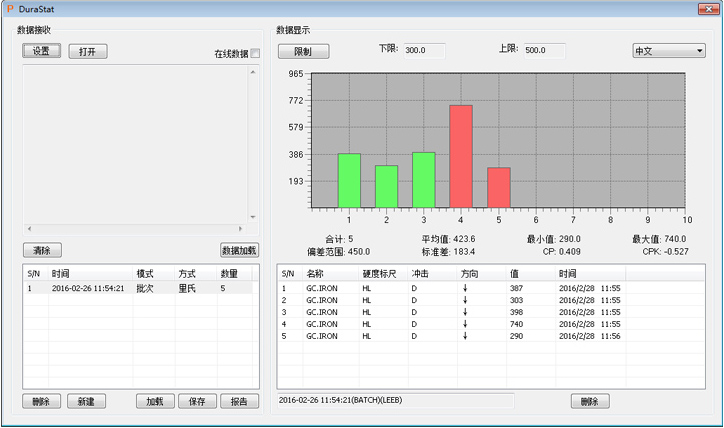Click the 数据加载 button
Screen dimensions: 724x428
point(239,250)
